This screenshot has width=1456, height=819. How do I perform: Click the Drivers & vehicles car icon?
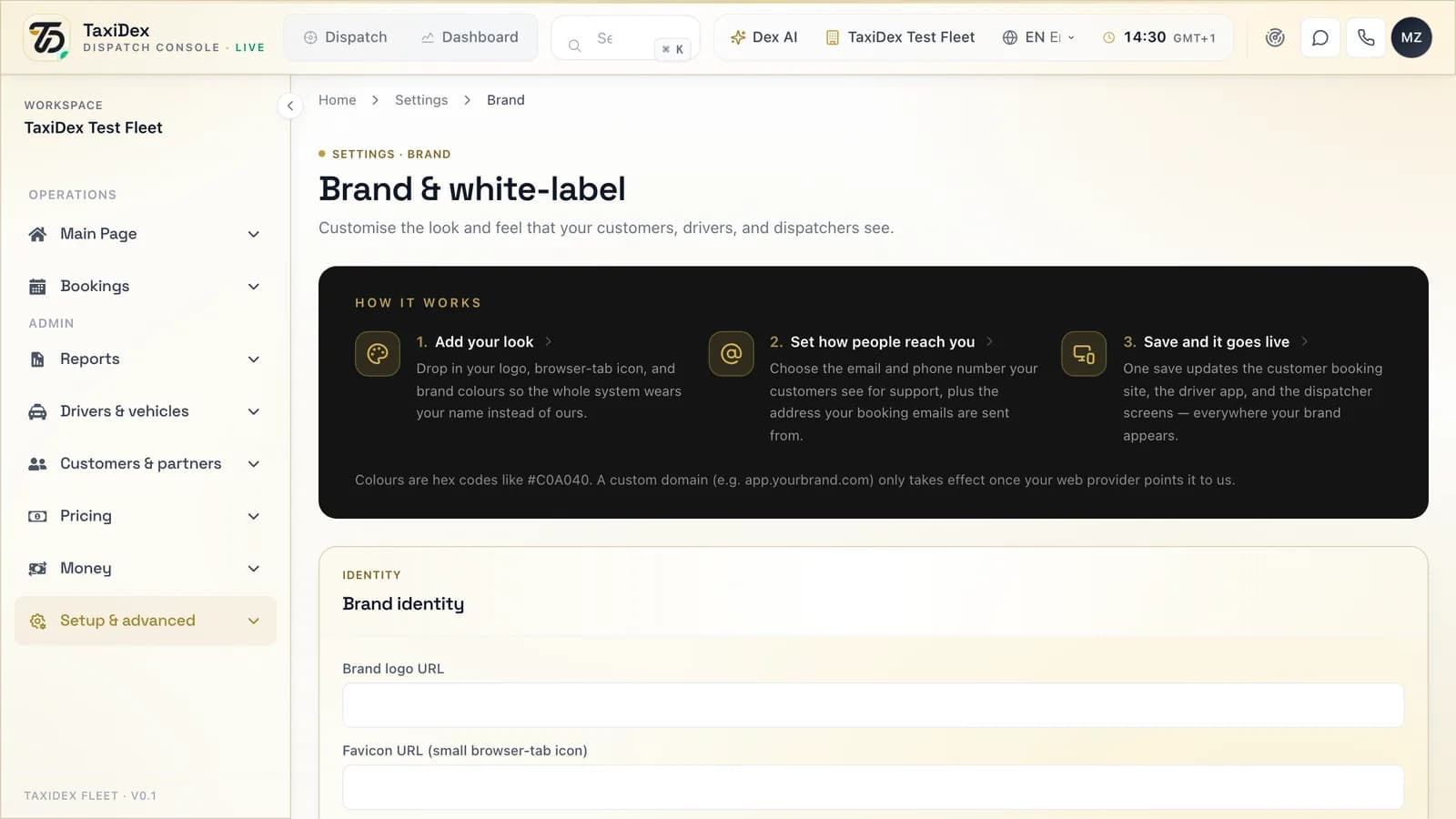[37, 411]
